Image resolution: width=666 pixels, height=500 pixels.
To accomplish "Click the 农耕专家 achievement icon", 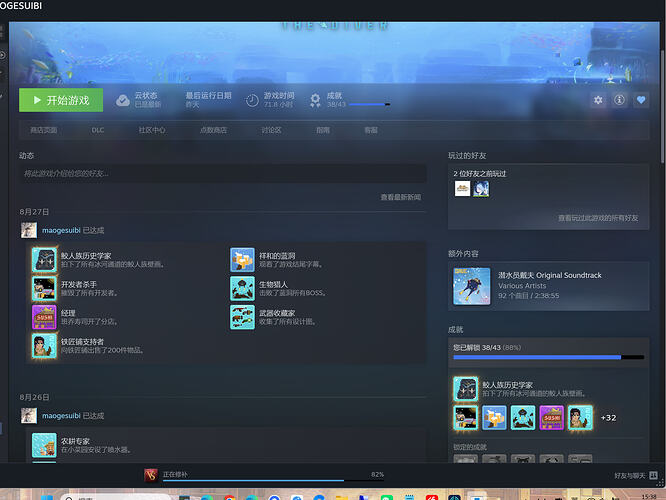I will coord(44,445).
